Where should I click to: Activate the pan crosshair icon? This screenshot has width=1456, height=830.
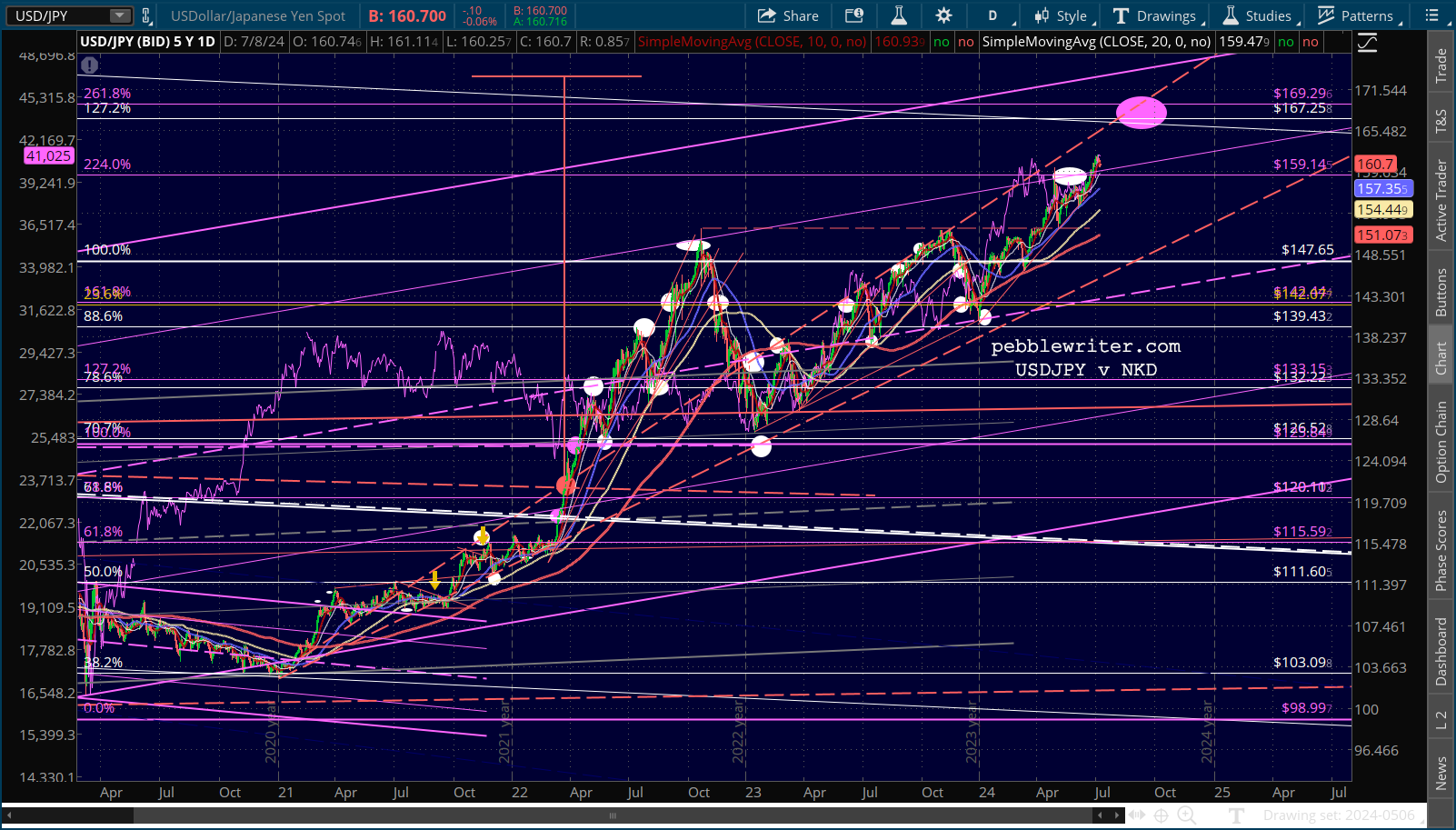coord(1161,815)
